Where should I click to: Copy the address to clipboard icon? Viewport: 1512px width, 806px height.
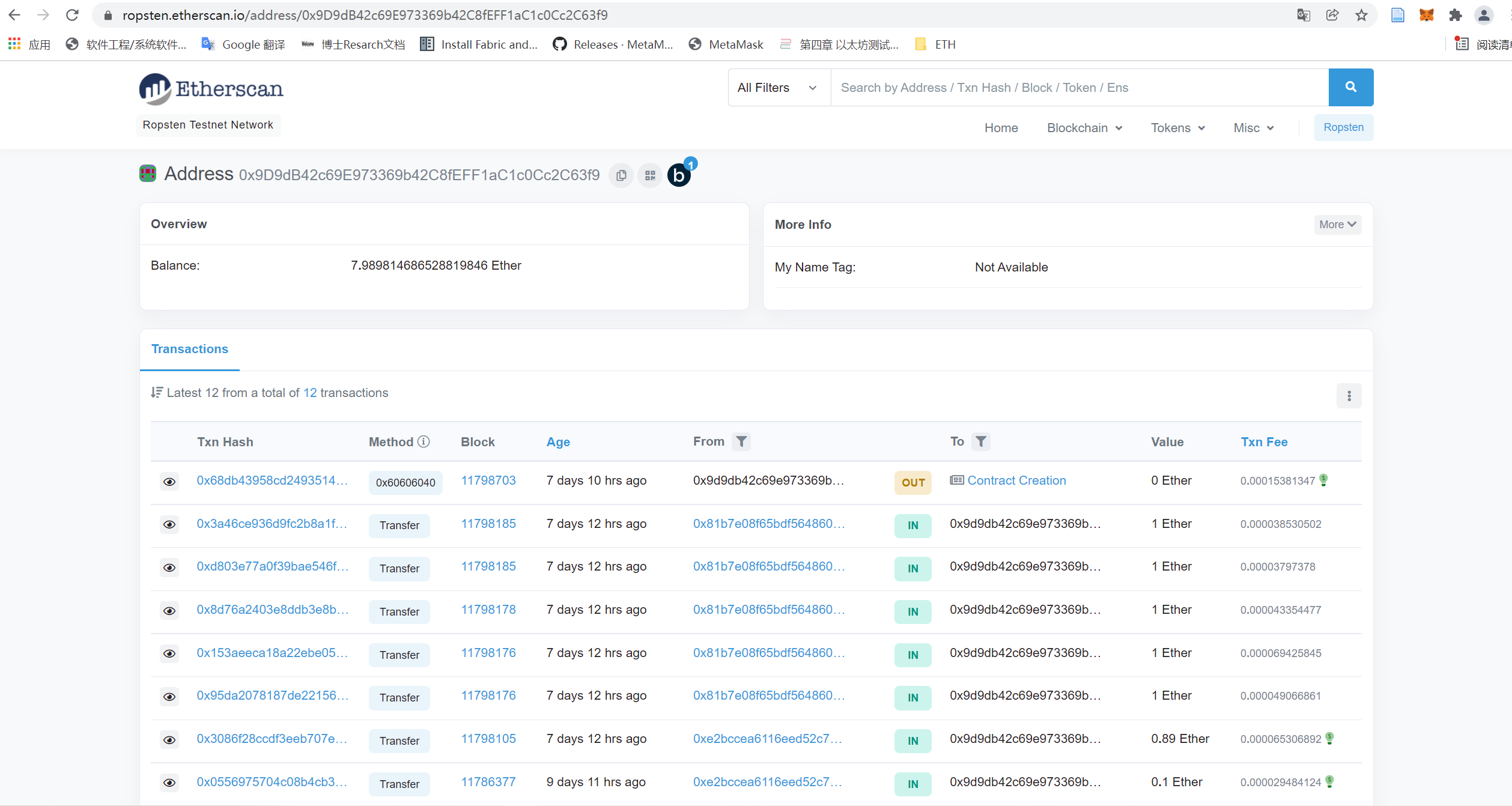(x=621, y=175)
